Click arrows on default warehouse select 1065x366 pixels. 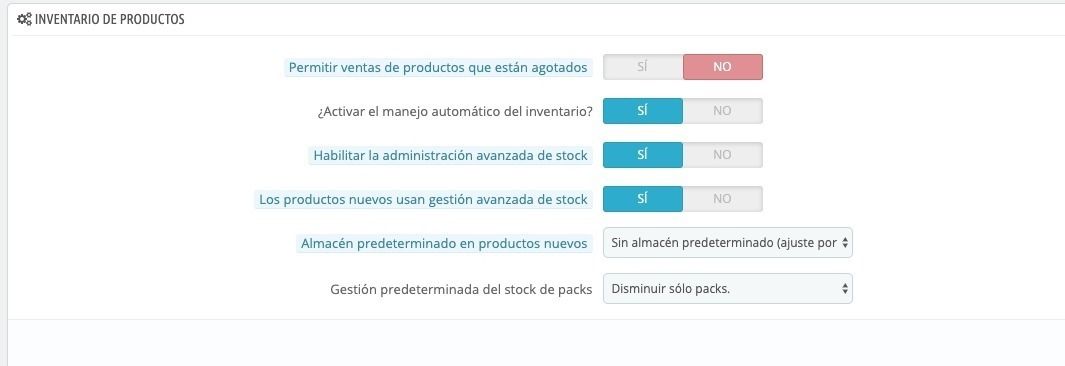click(x=844, y=243)
